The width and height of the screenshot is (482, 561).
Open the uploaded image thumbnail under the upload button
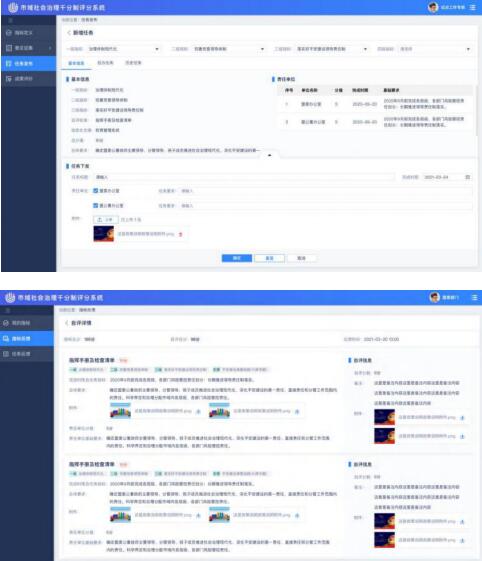pos(104,234)
